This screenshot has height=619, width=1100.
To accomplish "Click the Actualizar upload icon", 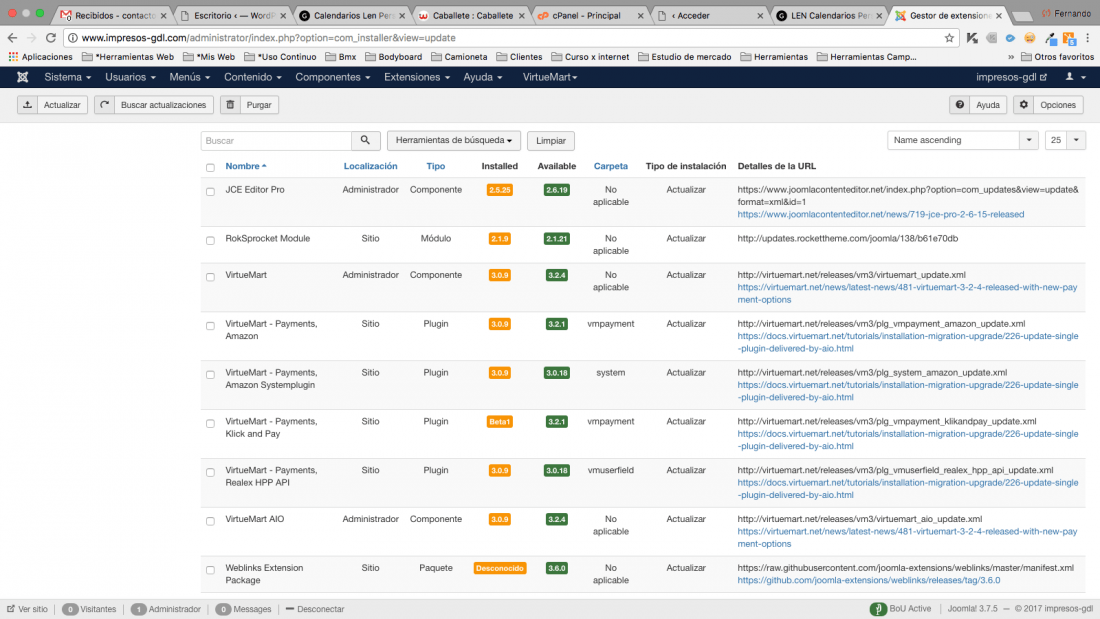I will (x=27, y=105).
